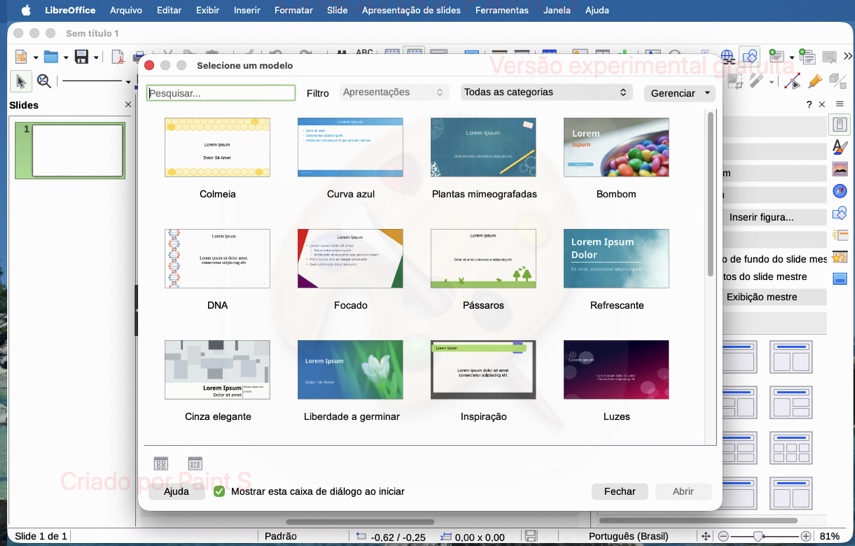Click the zoom in plus button
Screen dimensions: 855x546
tap(805, 536)
